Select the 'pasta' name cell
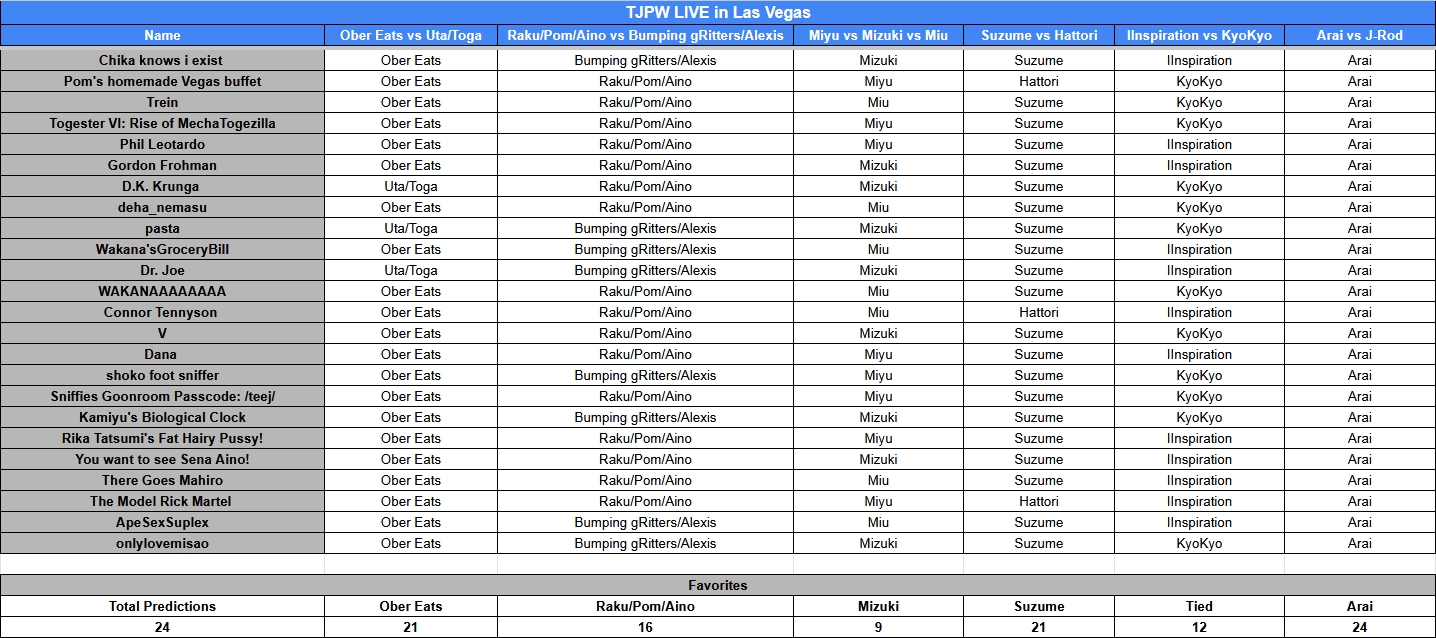This screenshot has height=638, width=1436. click(x=162, y=228)
